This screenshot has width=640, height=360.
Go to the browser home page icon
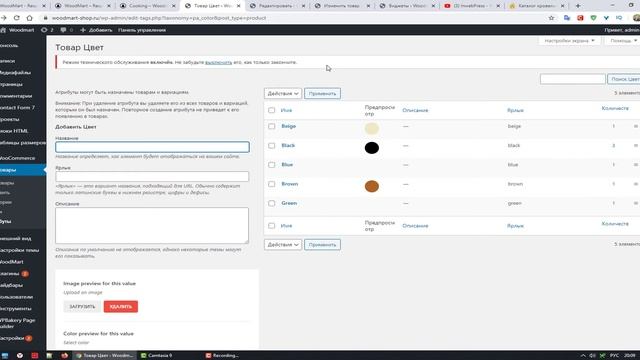[29, 18]
